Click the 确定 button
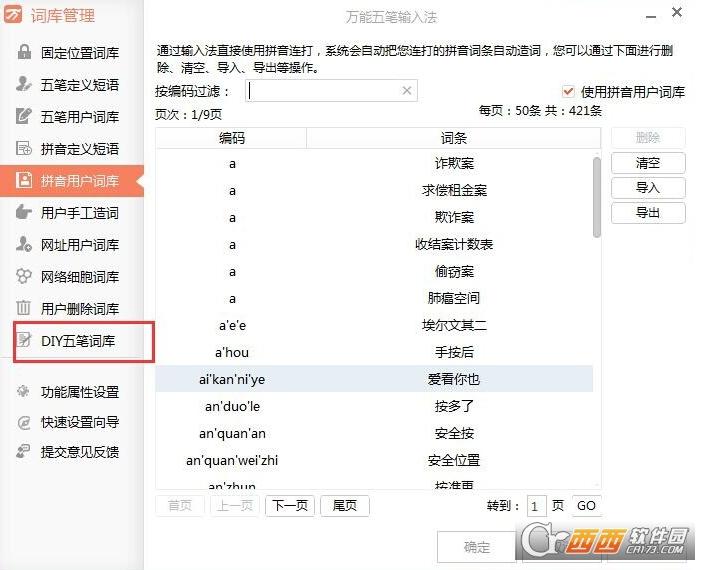Image resolution: width=715 pixels, height=570 pixels. point(477,547)
